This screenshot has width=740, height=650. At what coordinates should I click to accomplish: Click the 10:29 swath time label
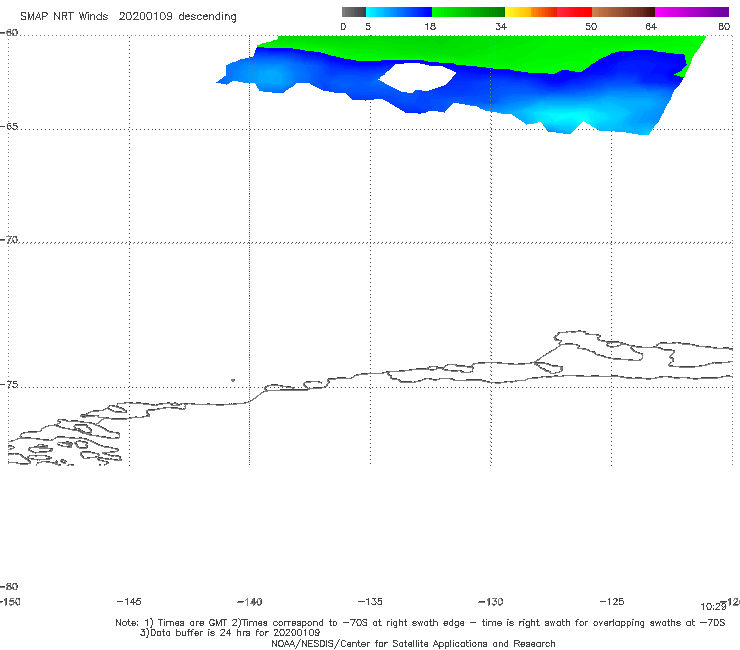pos(713,607)
